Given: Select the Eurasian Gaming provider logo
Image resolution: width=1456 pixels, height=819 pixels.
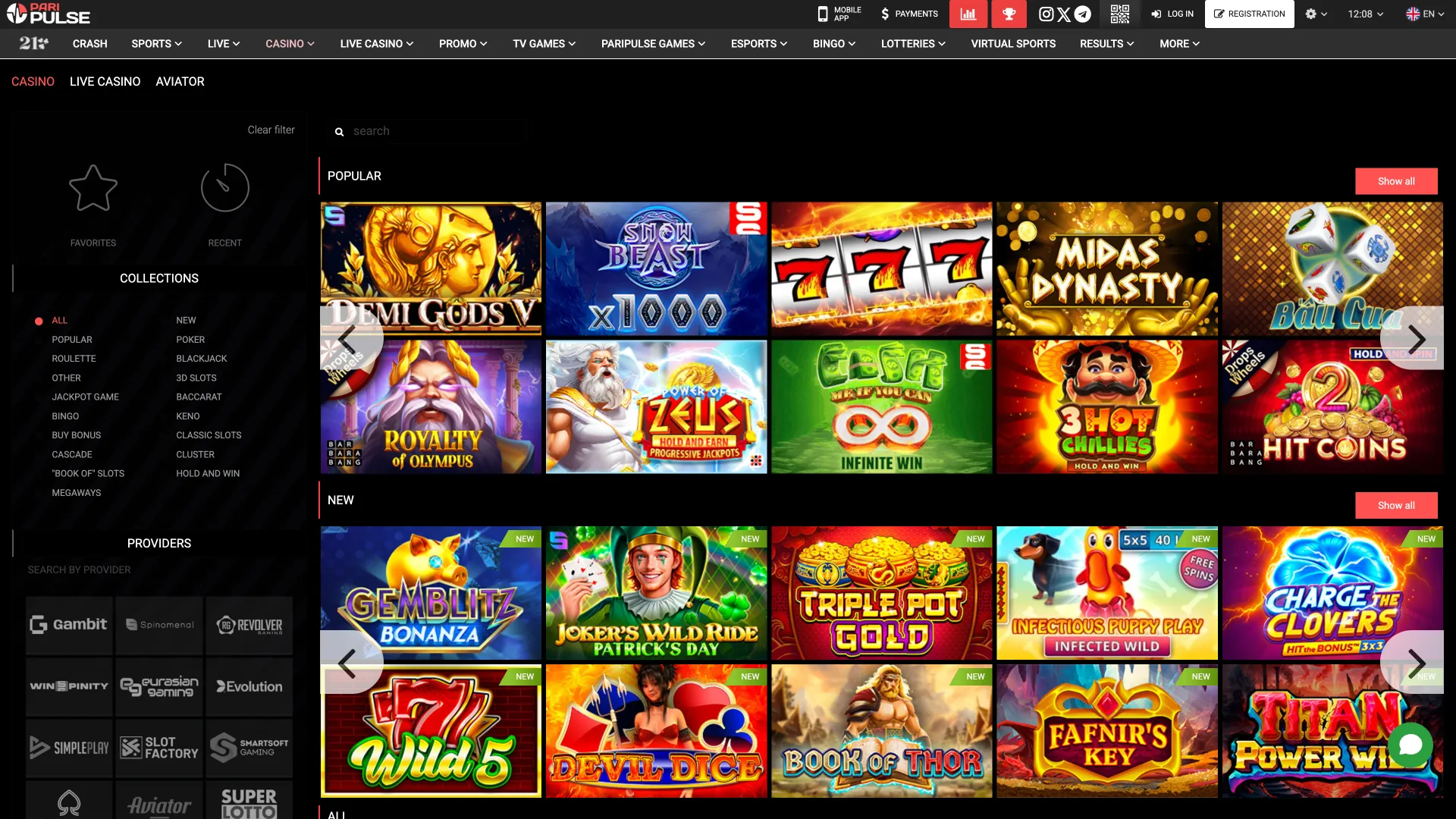Looking at the screenshot, I should (x=159, y=686).
